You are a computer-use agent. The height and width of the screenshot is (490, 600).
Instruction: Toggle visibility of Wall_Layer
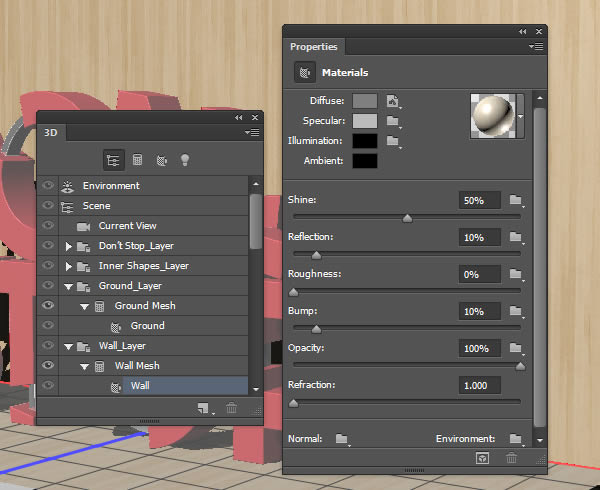pyautogui.click(x=48, y=345)
